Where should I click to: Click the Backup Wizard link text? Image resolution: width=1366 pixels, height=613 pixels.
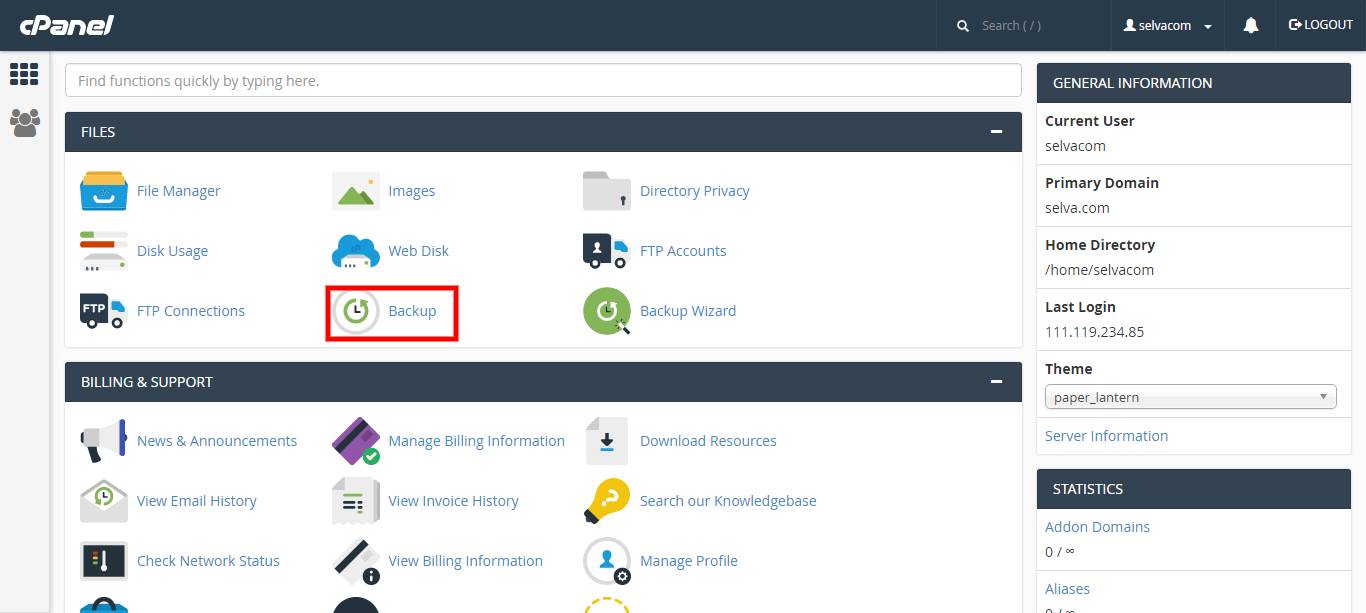pos(688,311)
